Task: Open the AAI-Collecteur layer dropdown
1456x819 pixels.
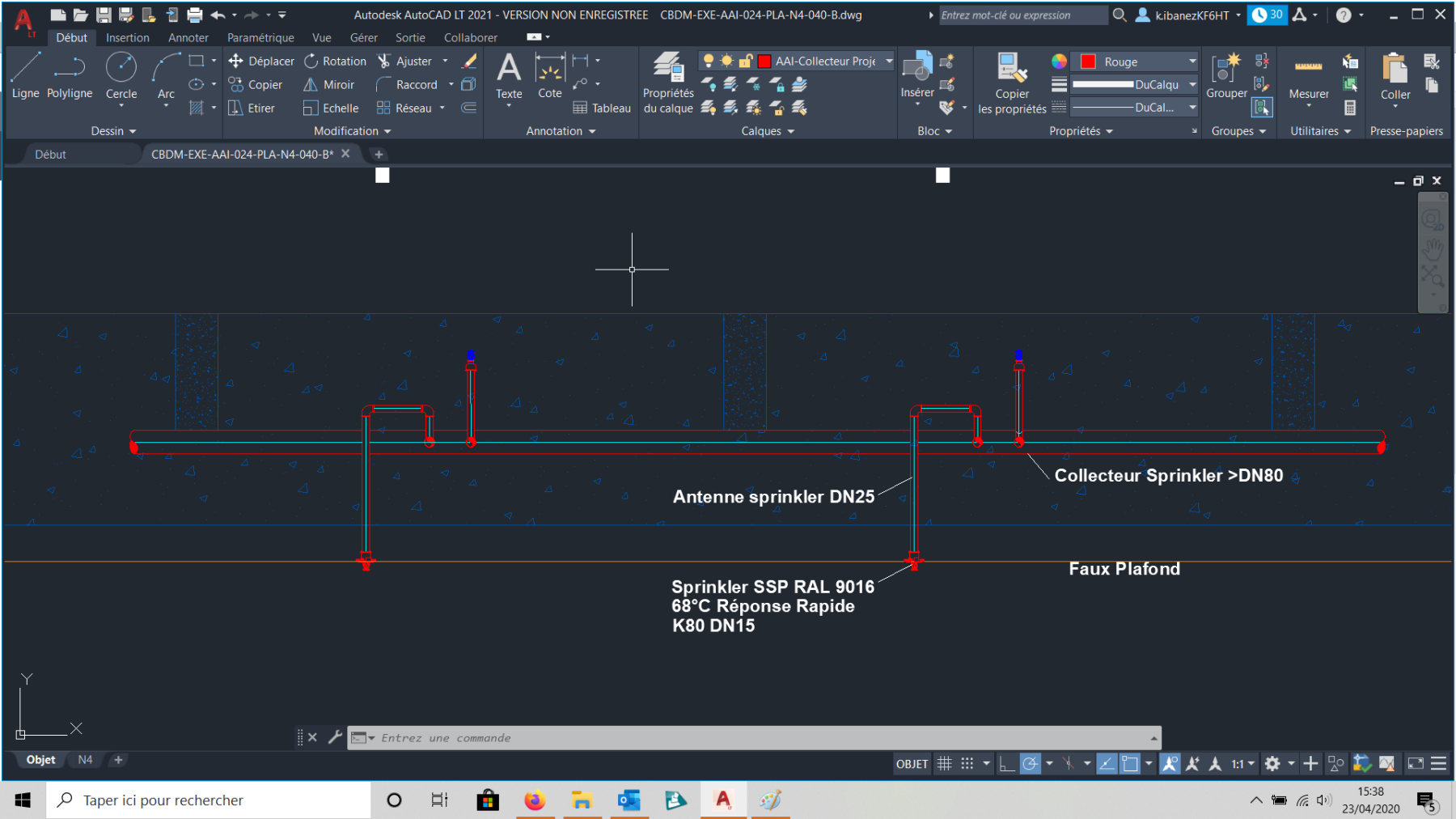Action: pyautogui.click(x=889, y=62)
